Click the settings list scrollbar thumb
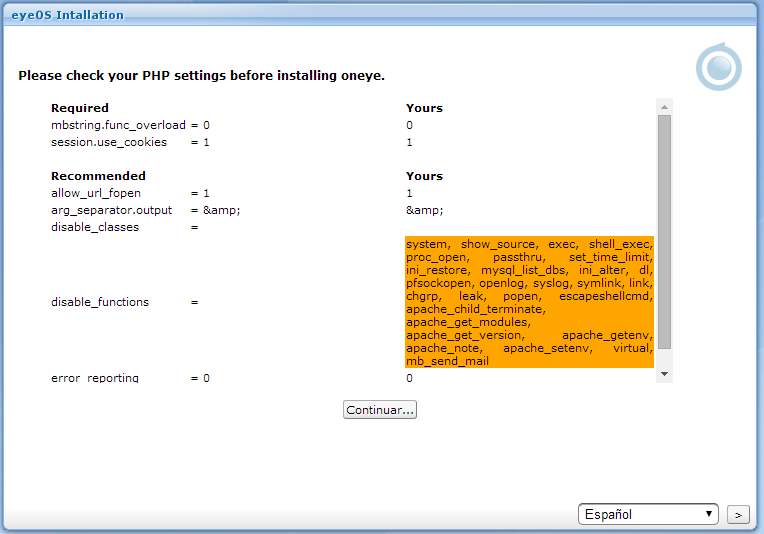Image resolution: width=764 pixels, height=534 pixels. pyautogui.click(x=664, y=232)
